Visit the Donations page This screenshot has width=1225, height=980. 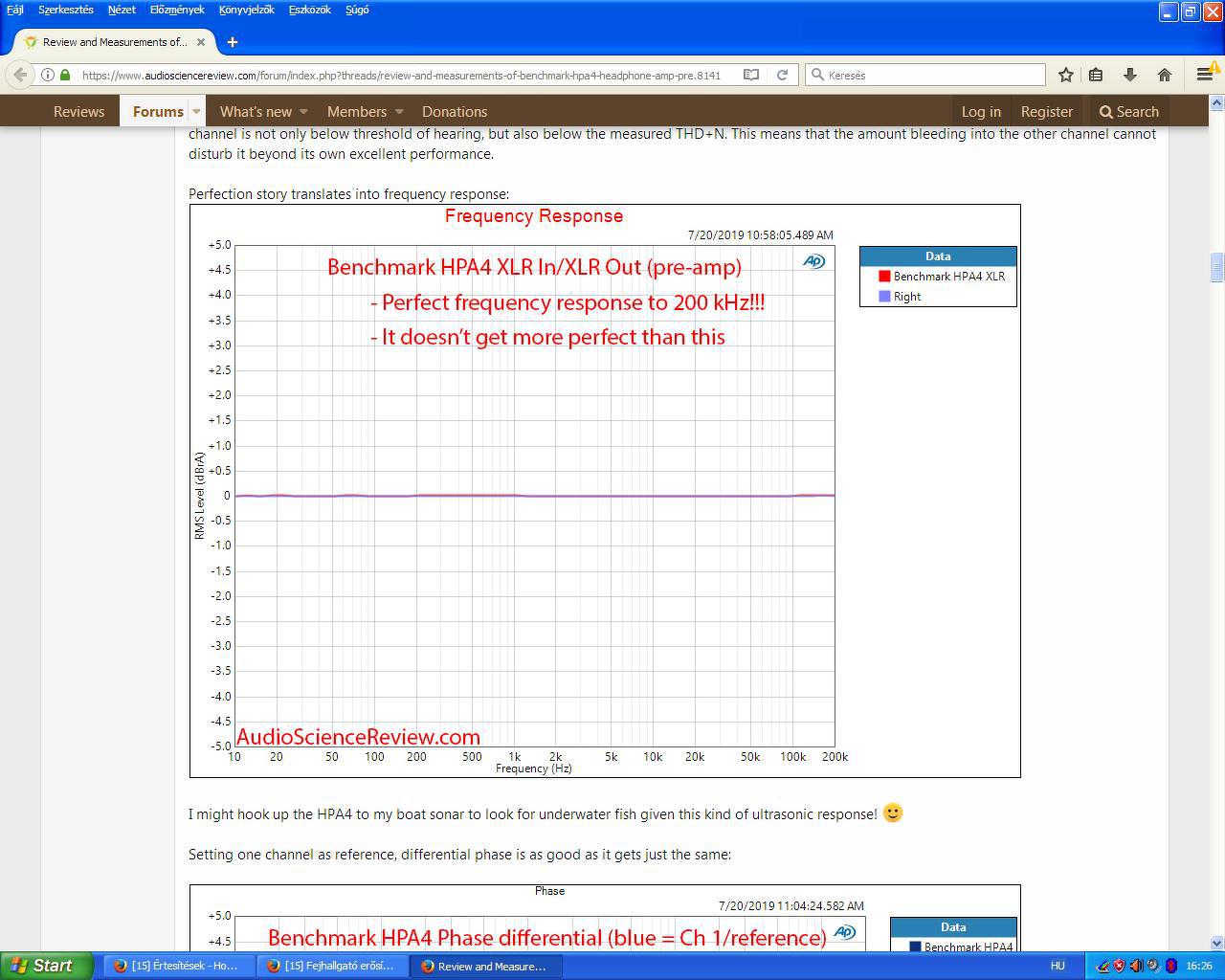455,112
